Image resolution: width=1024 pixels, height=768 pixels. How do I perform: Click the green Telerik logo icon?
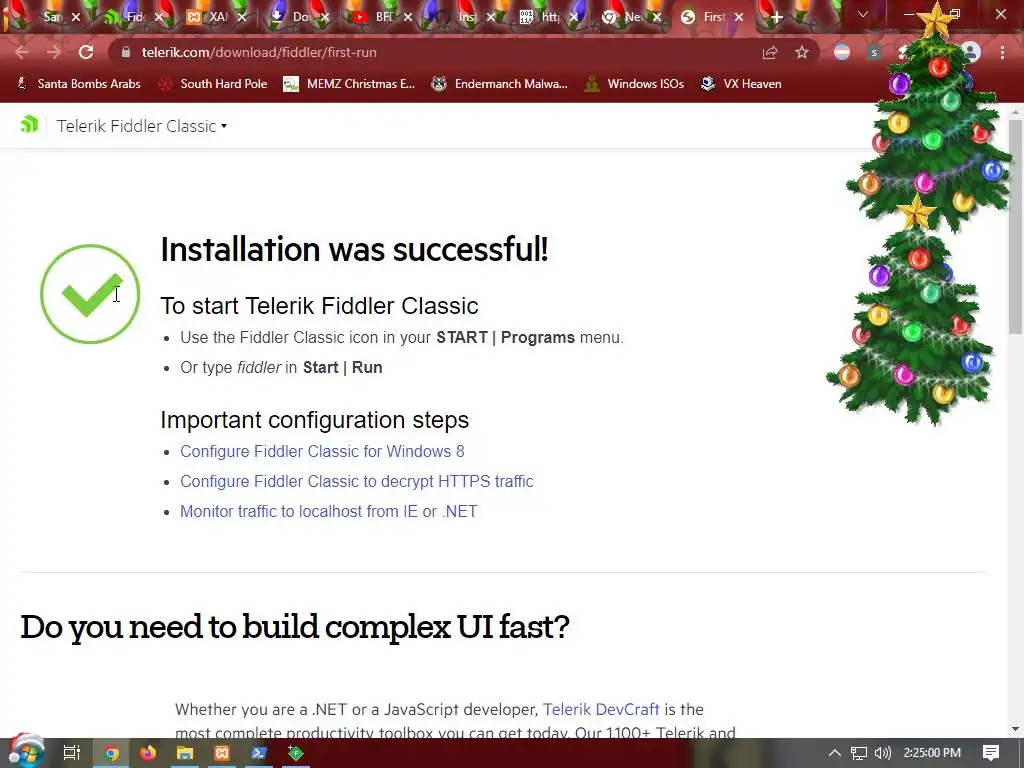point(29,124)
